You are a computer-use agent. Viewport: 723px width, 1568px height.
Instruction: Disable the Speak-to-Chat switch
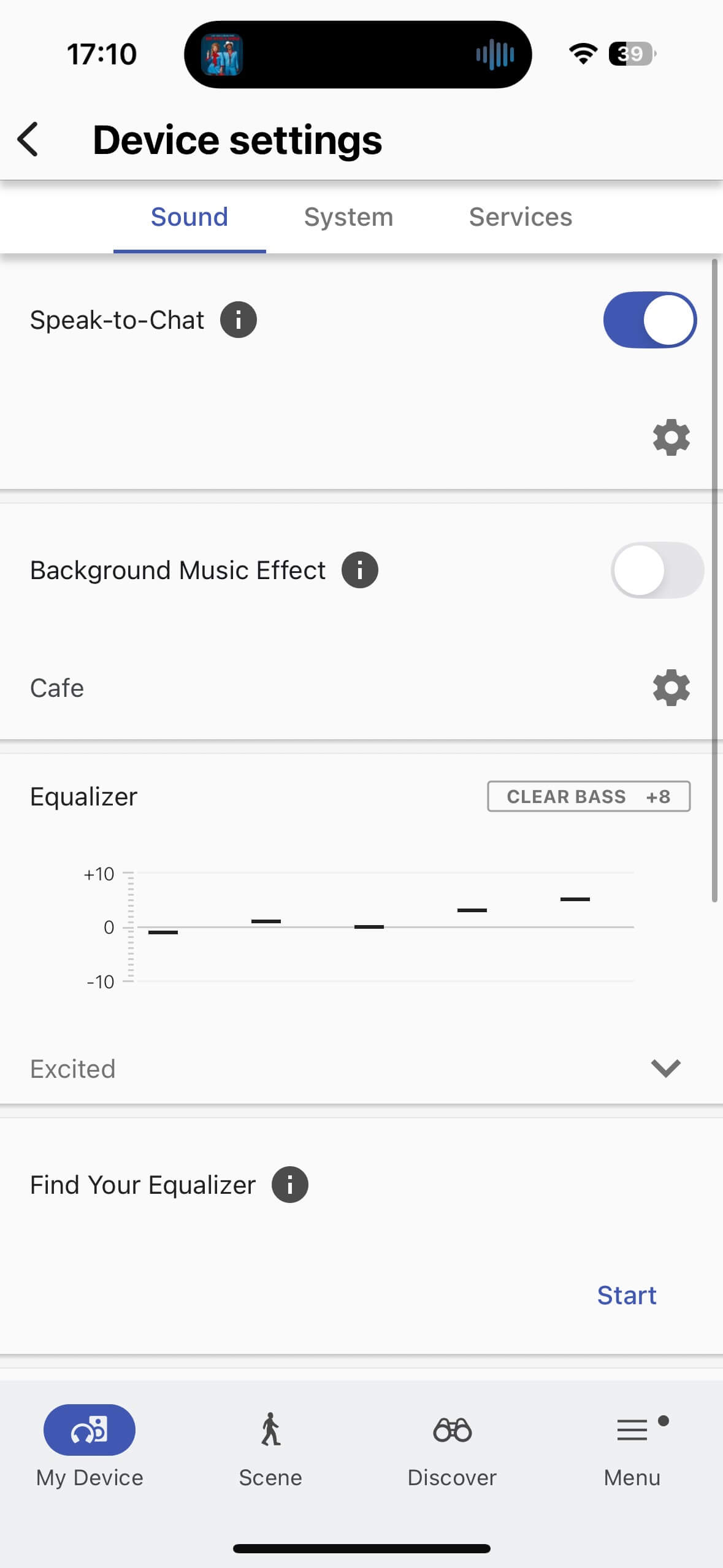pyautogui.click(x=649, y=320)
